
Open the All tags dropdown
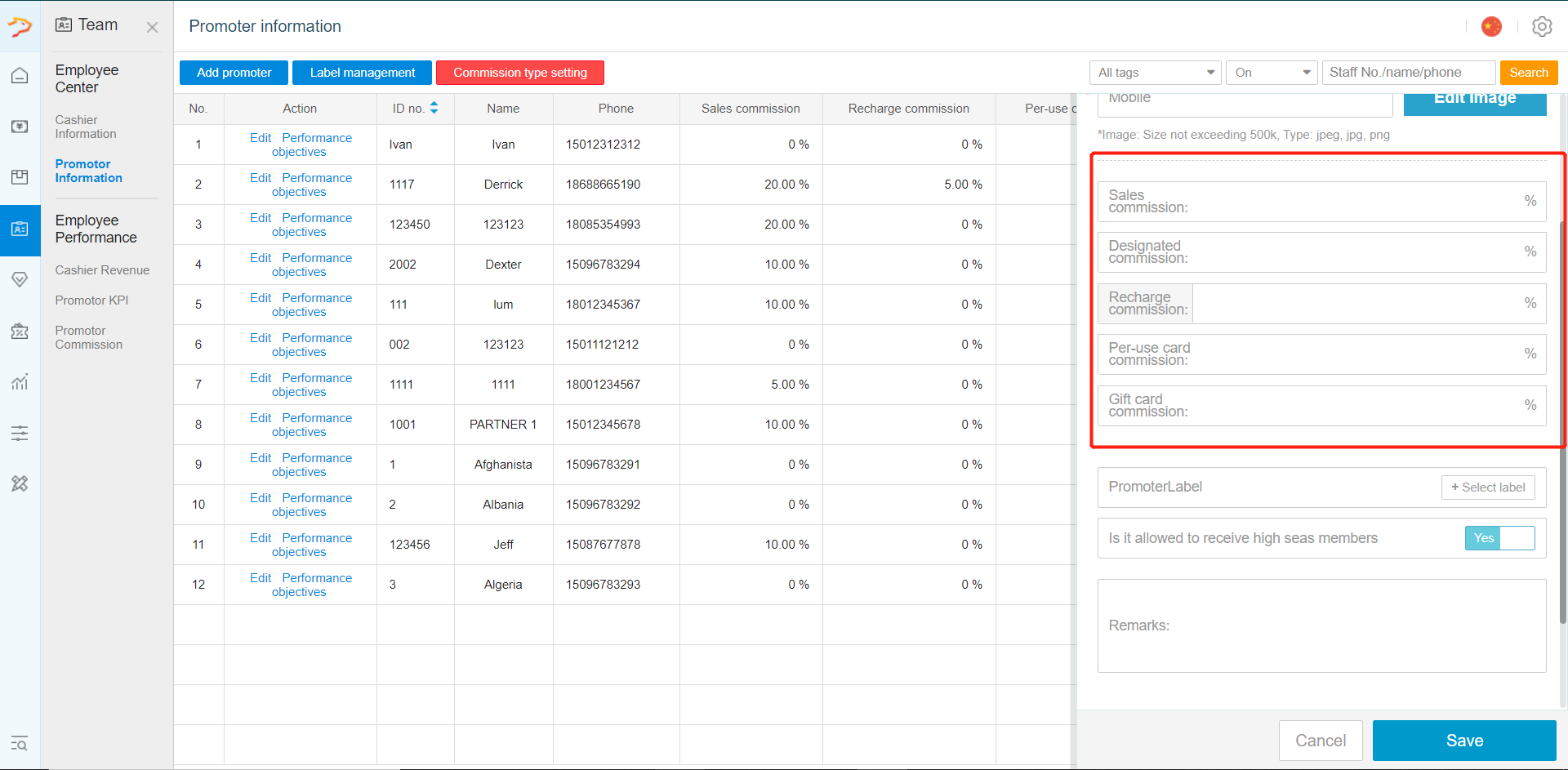1155,73
